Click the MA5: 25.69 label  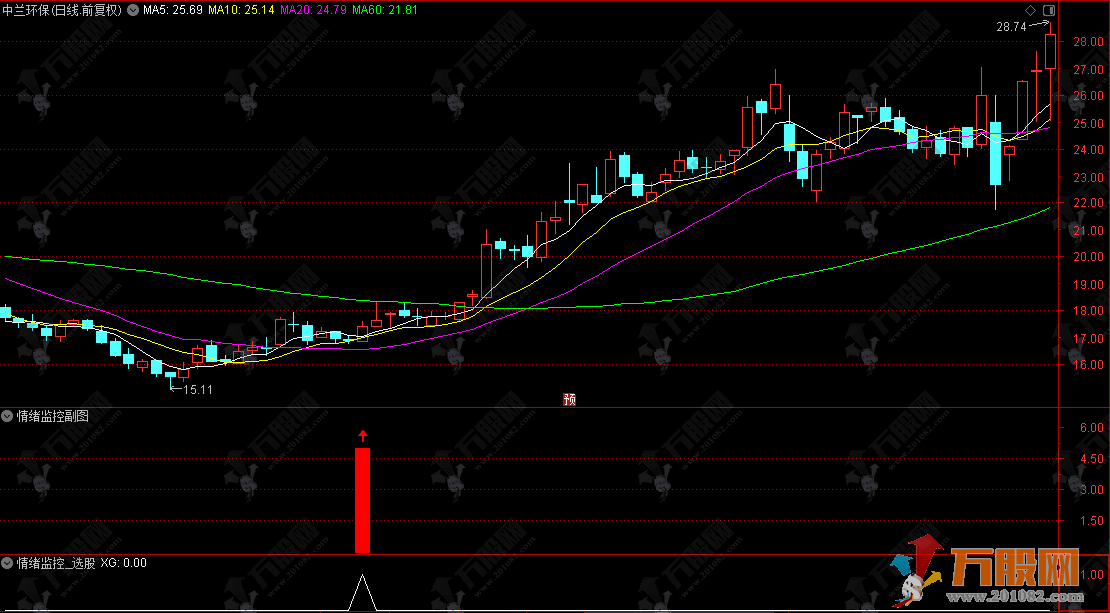(x=173, y=11)
